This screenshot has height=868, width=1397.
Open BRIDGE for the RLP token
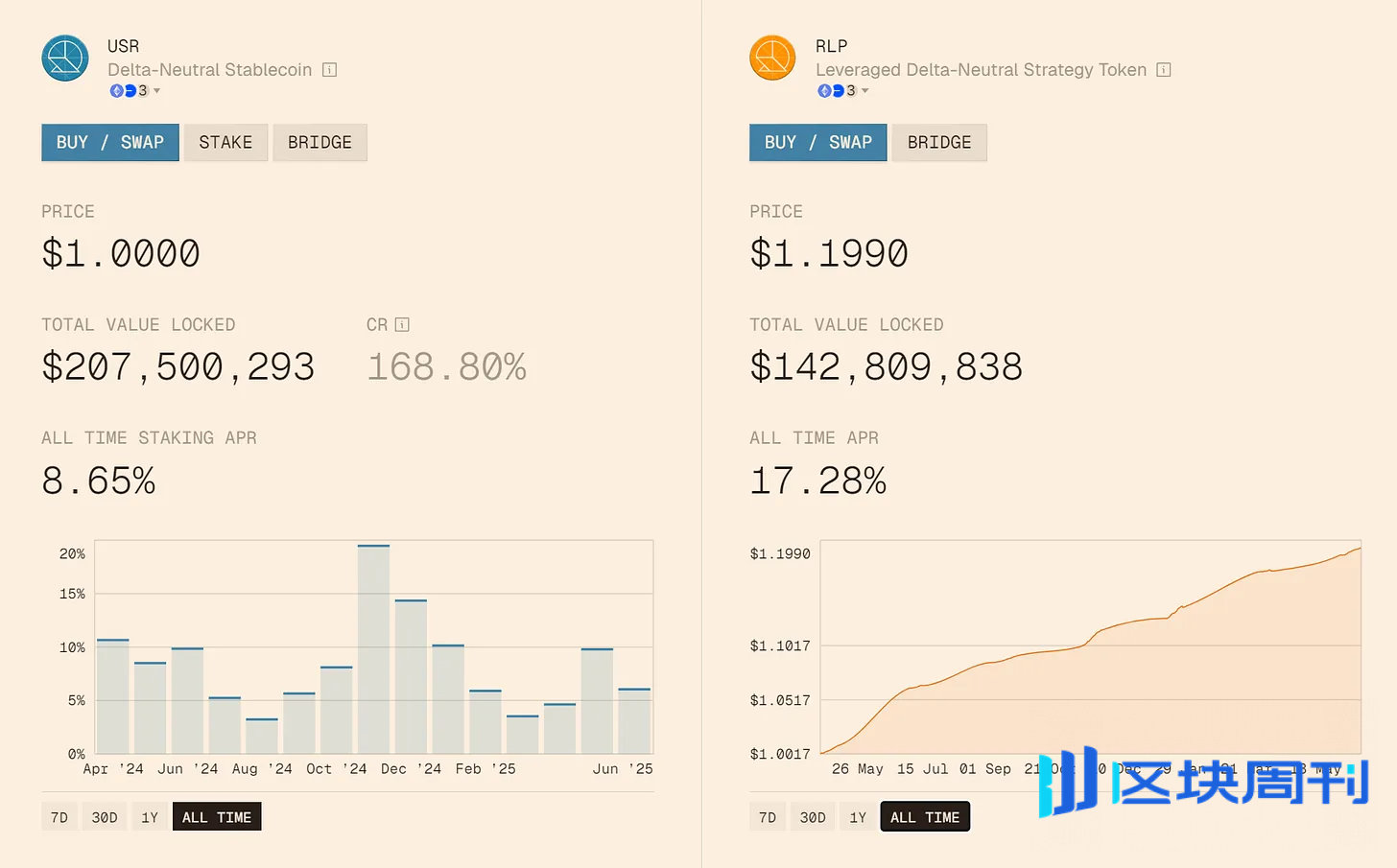point(938,143)
